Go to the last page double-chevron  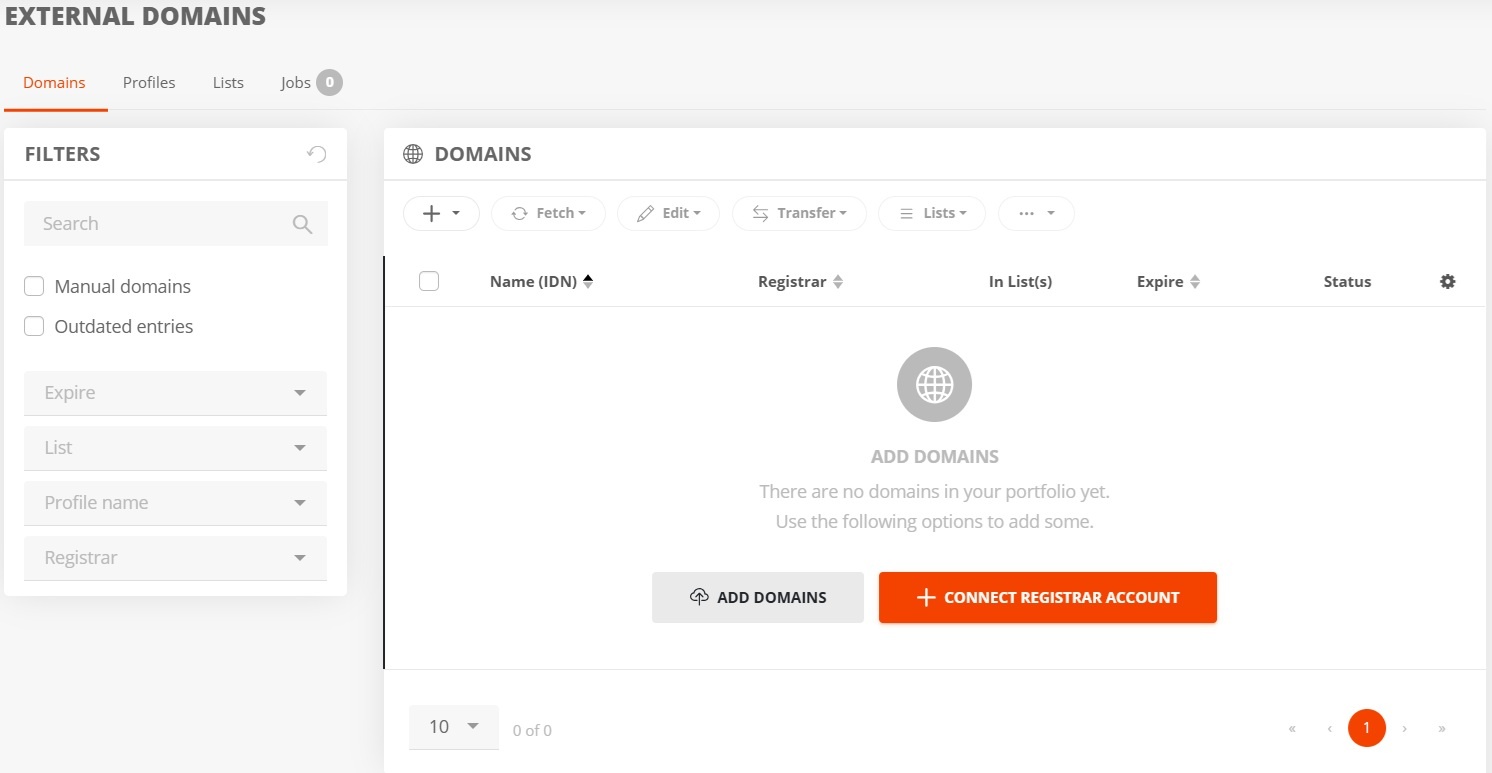pyautogui.click(x=1442, y=728)
